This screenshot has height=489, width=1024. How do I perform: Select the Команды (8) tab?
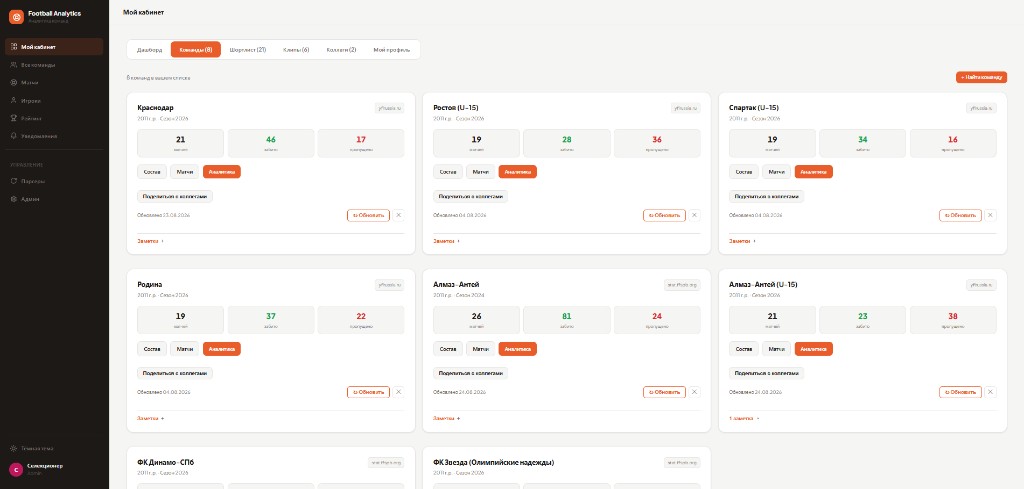(x=196, y=50)
